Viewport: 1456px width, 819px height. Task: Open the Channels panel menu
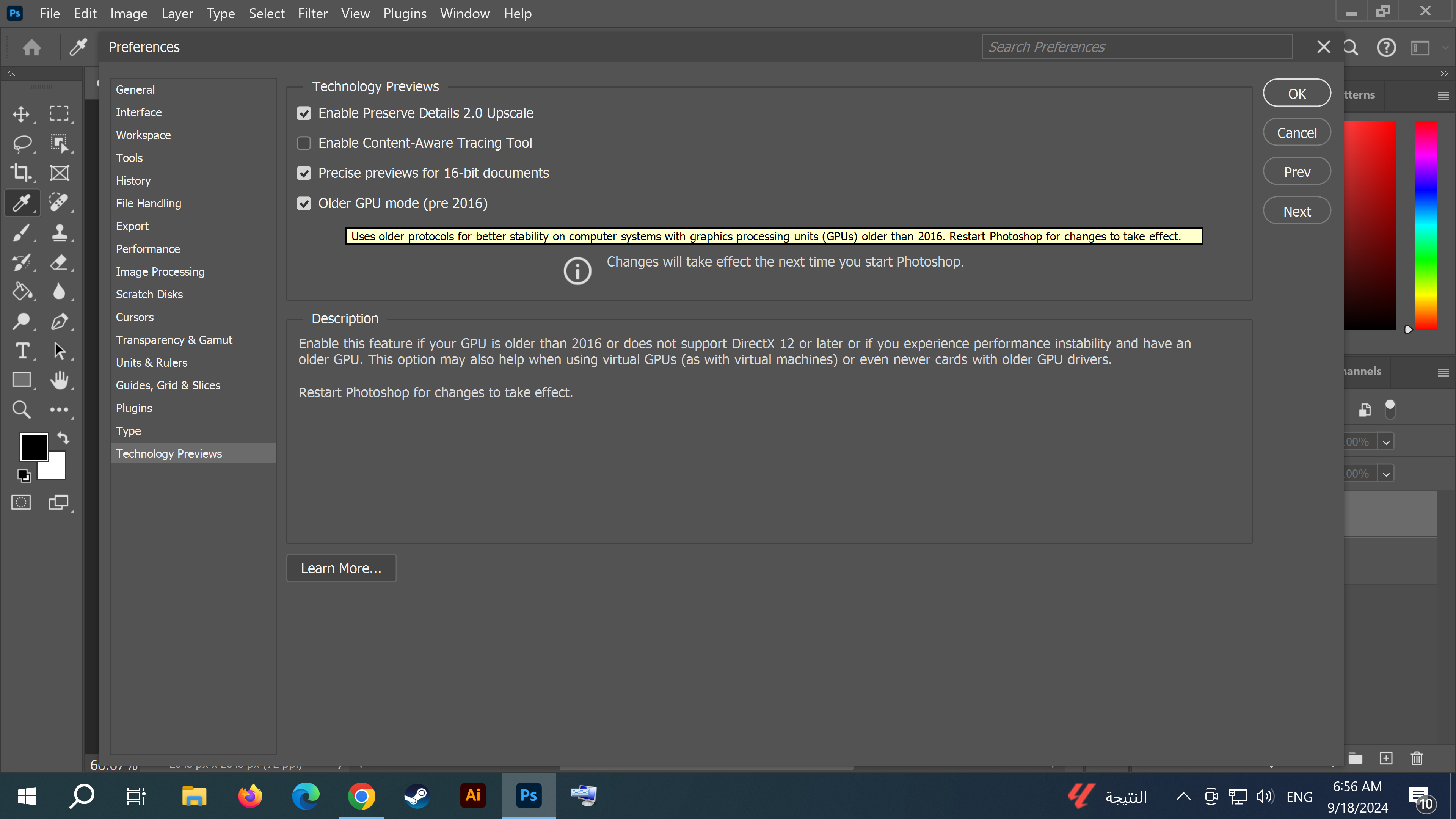click(1443, 372)
